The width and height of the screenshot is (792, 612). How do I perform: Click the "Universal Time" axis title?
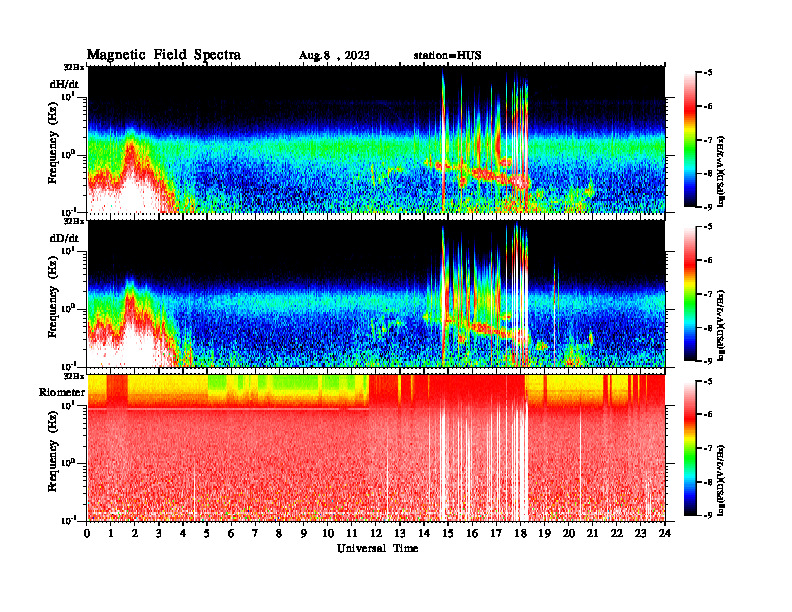(x=377, y=548)
